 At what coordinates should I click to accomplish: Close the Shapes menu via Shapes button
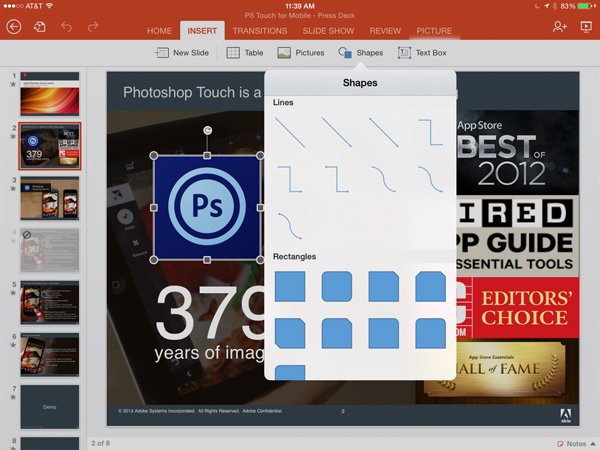coord(360,53)
